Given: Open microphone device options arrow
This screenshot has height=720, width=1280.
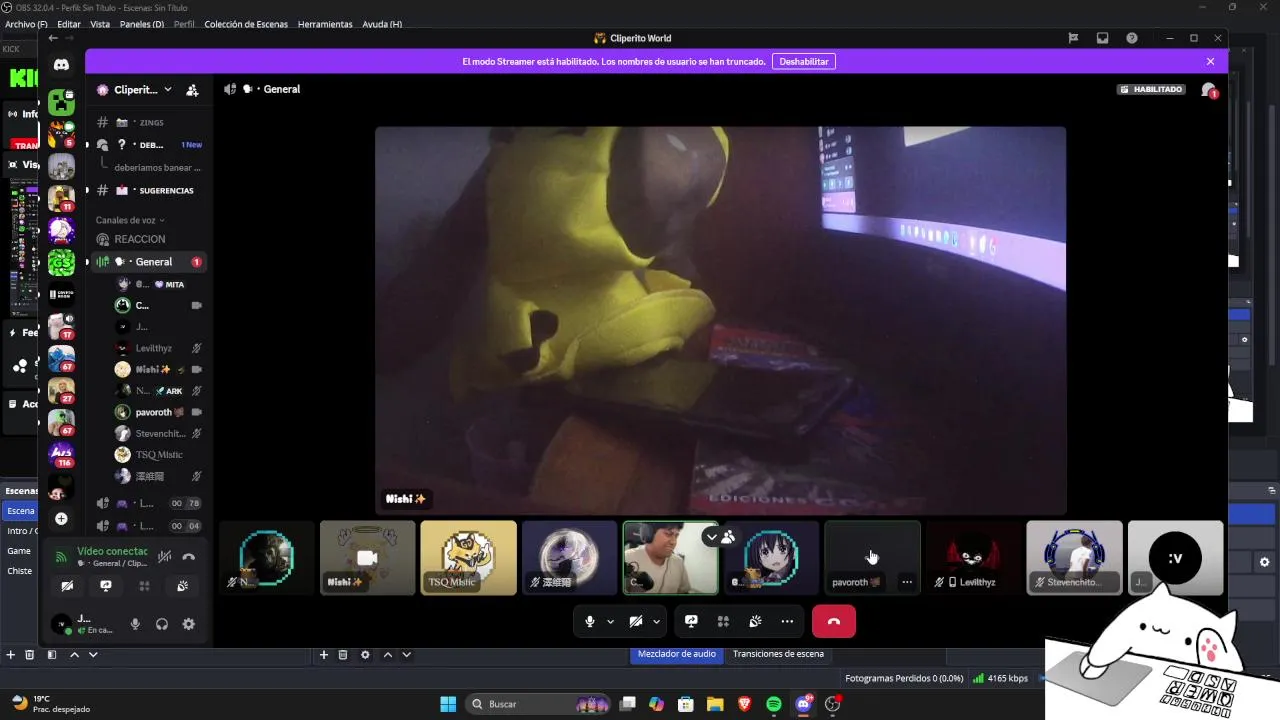Looking at the screenshot, I should point(610,621).
